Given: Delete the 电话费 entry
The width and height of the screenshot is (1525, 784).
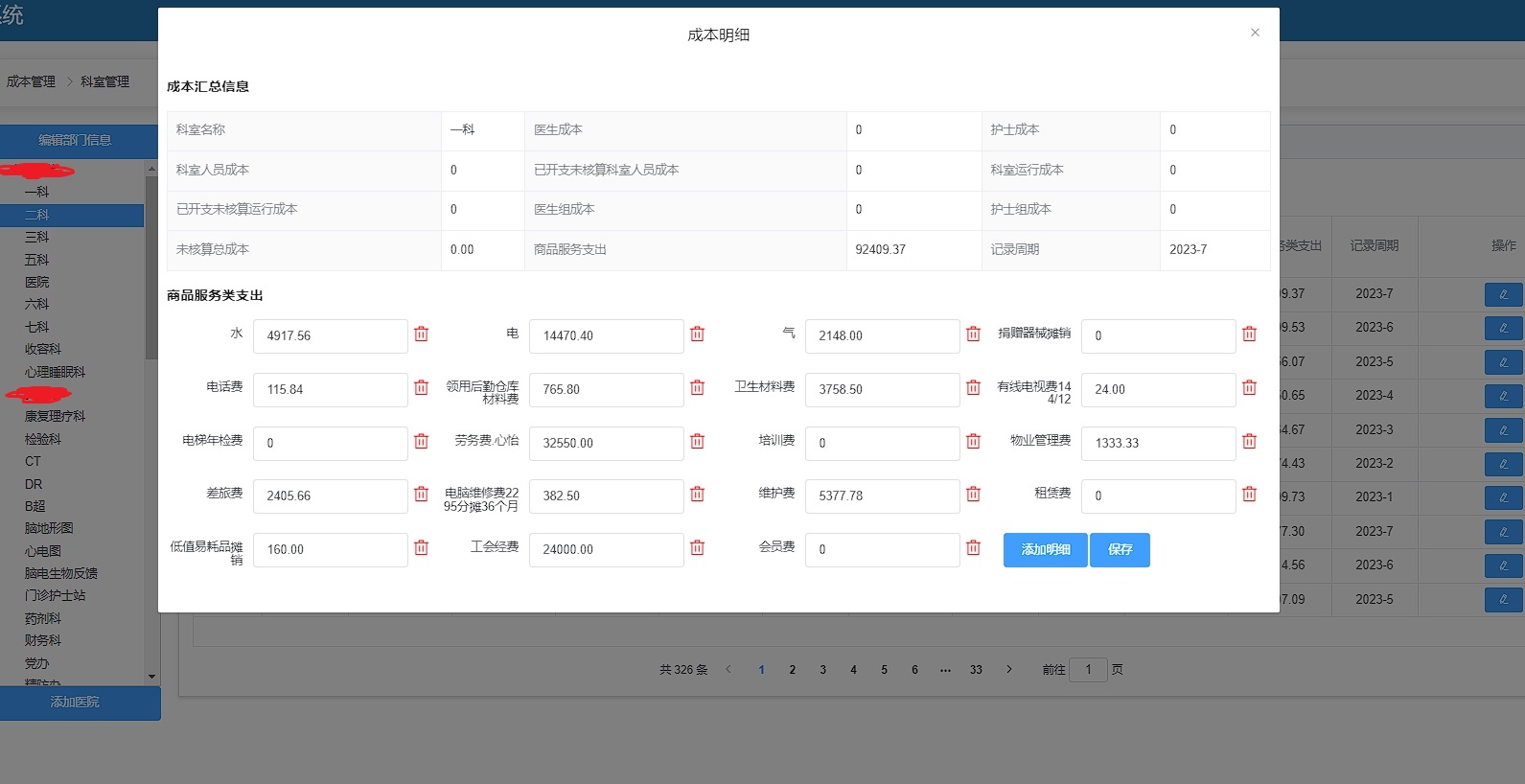Looking at the screenshot, I should coord(421,388).
